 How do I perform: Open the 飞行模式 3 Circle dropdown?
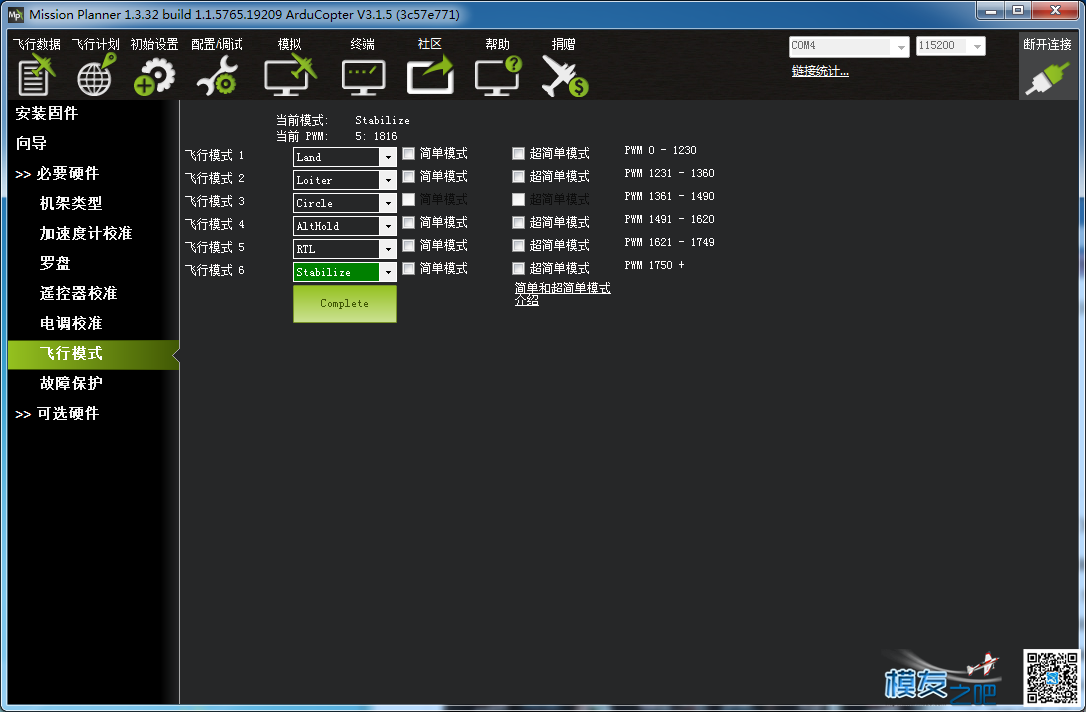(388, 203)
